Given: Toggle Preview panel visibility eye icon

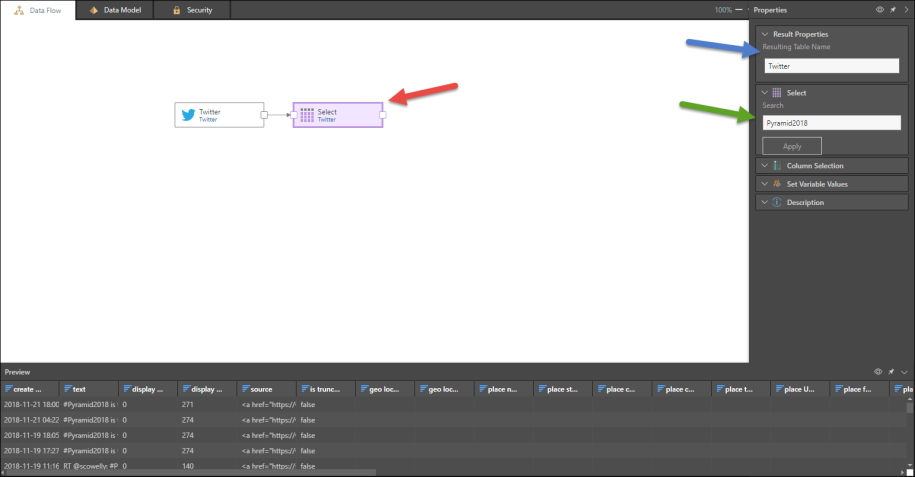Looking at the screenshot, I should pos(879,371).
